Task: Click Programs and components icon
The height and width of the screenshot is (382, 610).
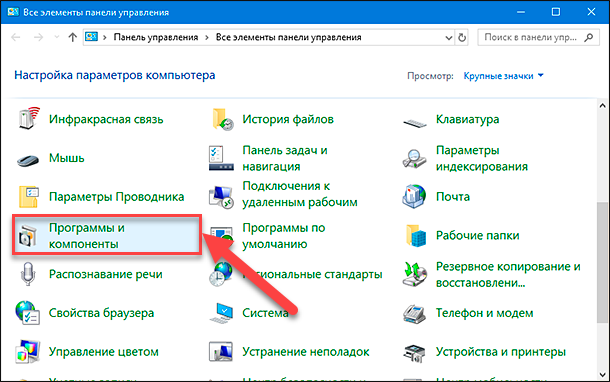Action: tap(28, 235)
